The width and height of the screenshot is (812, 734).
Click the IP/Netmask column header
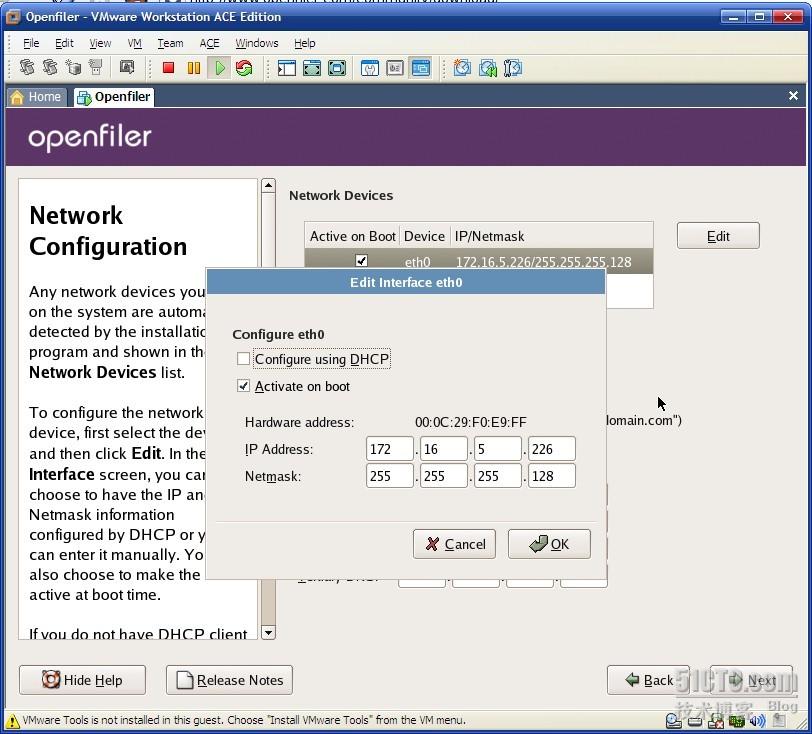pyautogui.click(x=551, y=236)
